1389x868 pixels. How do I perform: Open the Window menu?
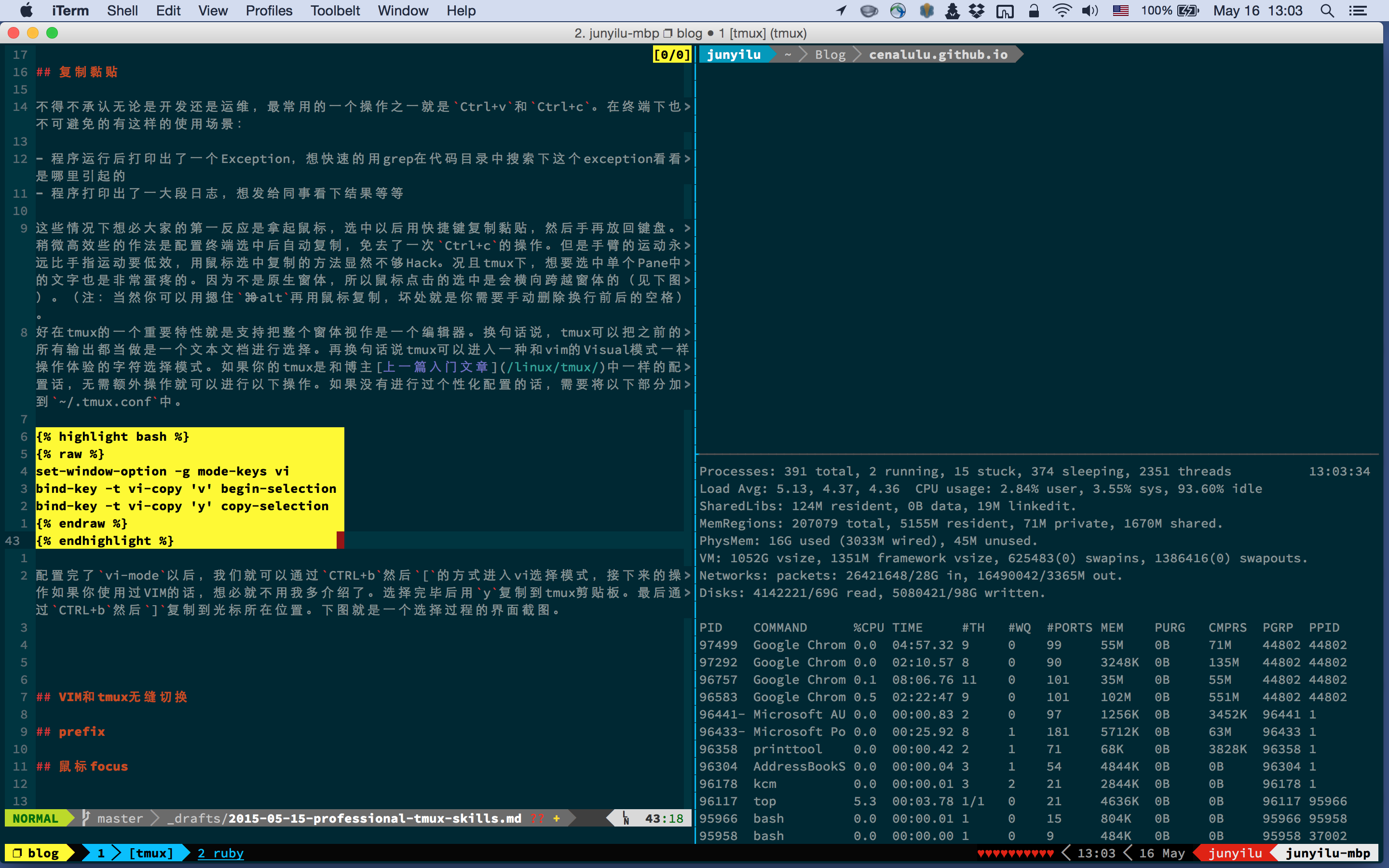(403, 10)
